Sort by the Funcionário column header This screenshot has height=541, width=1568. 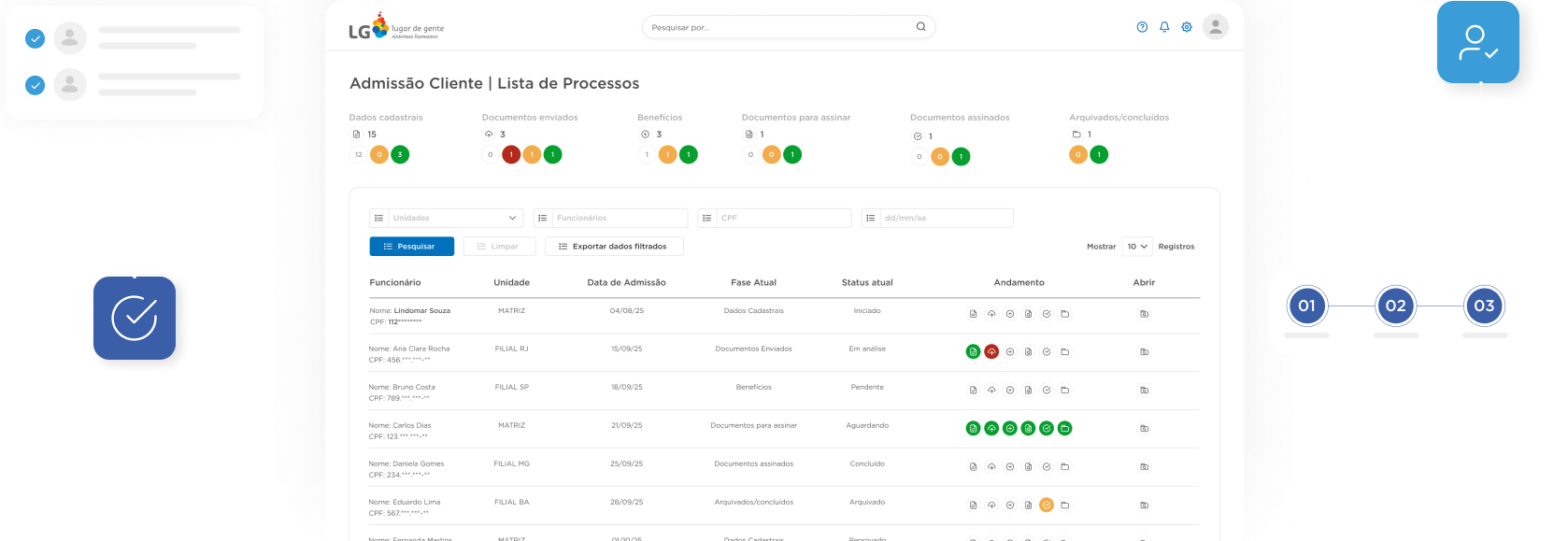pyautogui.click(x=395, y=282)
